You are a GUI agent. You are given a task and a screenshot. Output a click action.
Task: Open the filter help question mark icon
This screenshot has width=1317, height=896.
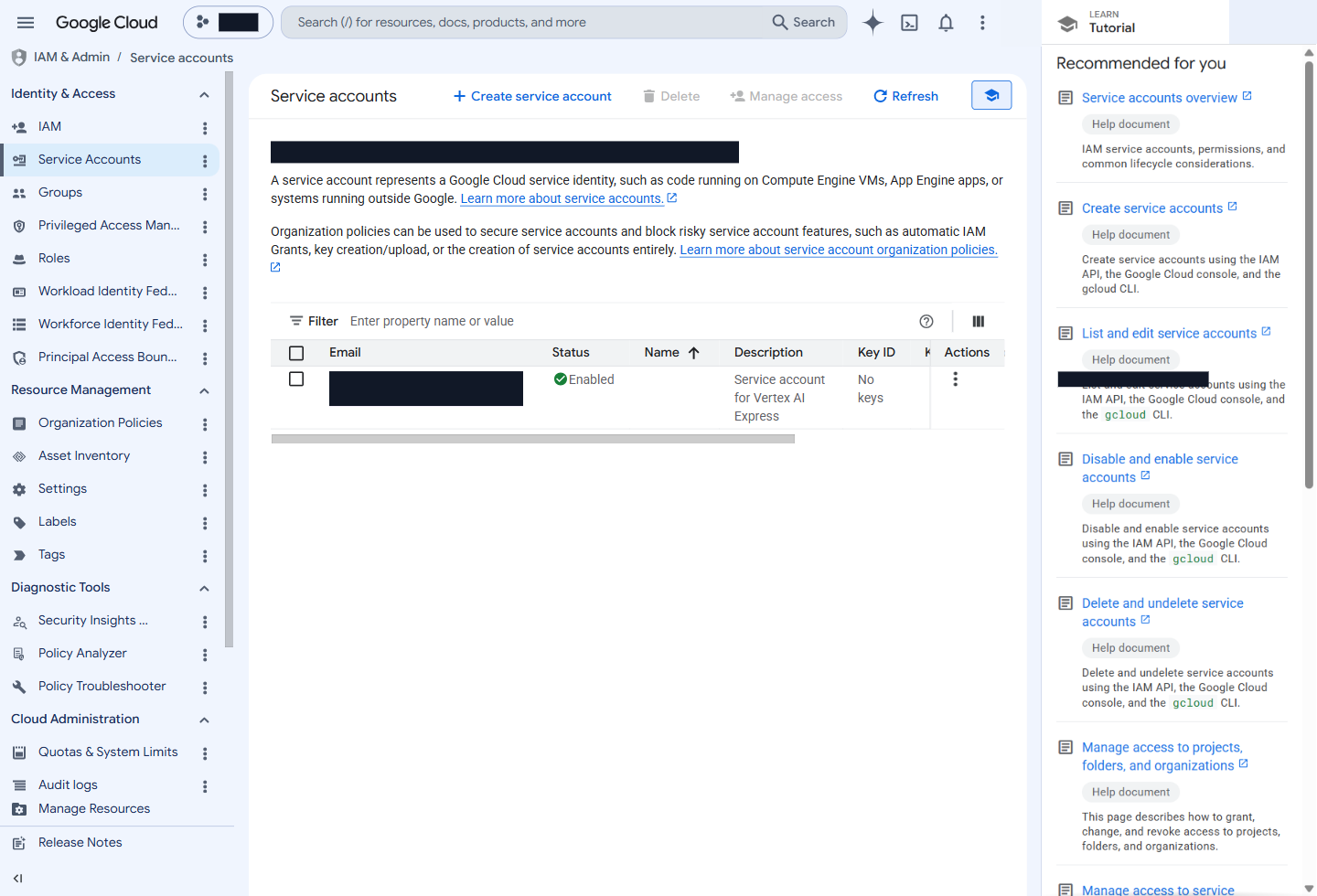click(x=926, y=322)
